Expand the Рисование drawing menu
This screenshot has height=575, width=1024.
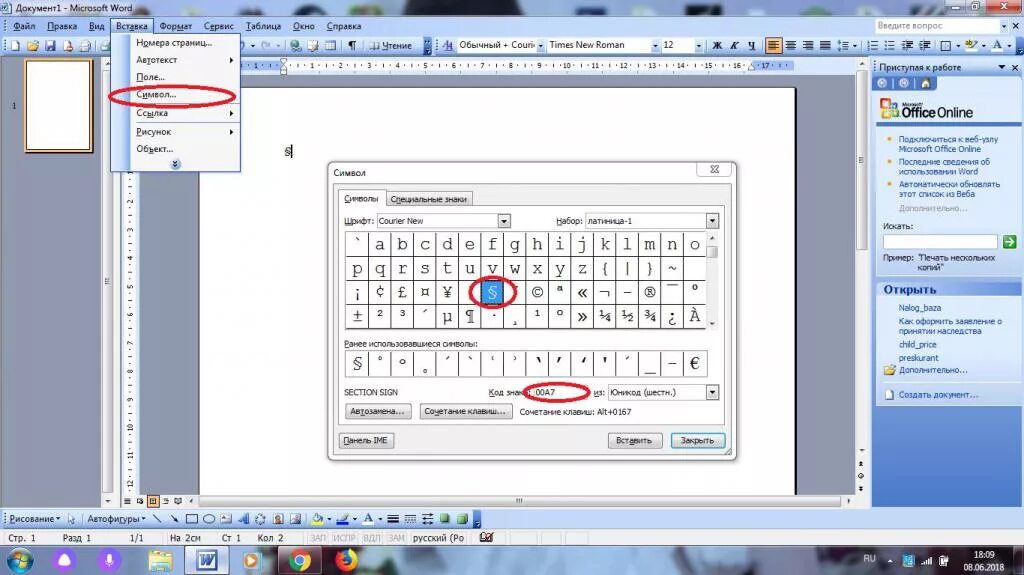34,519
